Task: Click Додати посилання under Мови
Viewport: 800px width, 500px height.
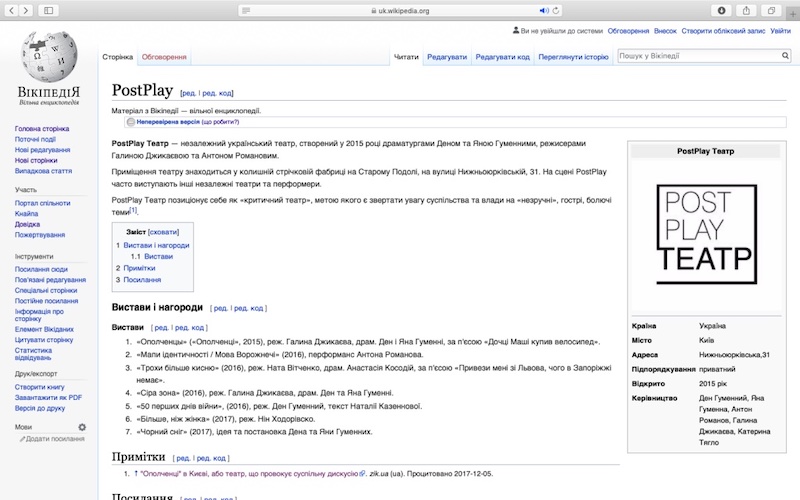Action: click(x=55, y=439)
